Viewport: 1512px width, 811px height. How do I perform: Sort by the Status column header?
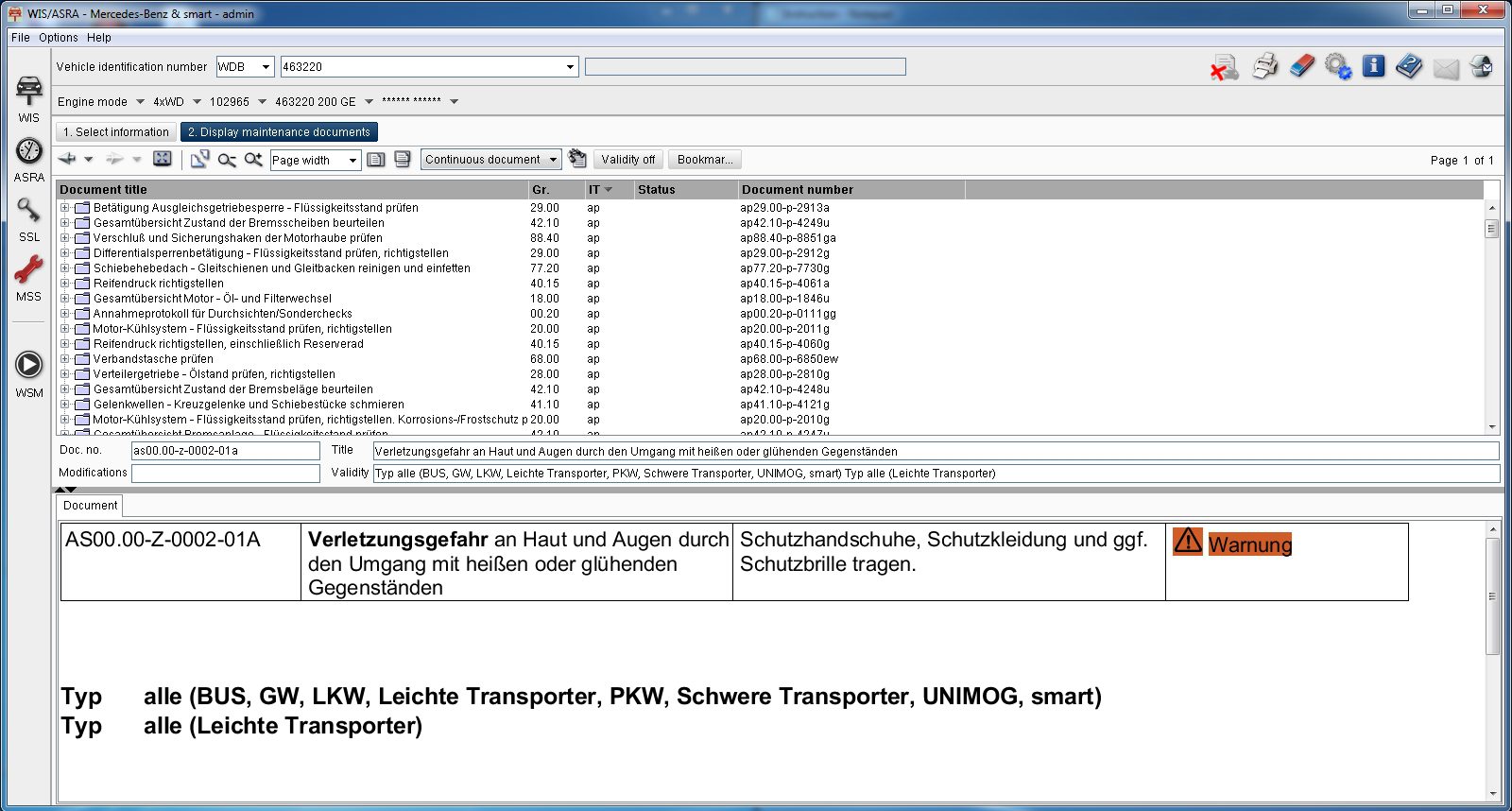click(x=685, y=190)
